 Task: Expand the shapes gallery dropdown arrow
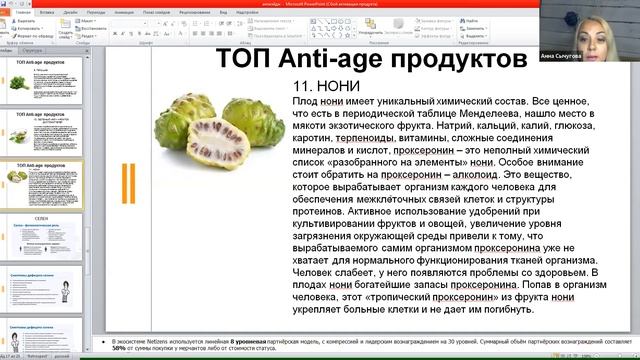[354, 36]
